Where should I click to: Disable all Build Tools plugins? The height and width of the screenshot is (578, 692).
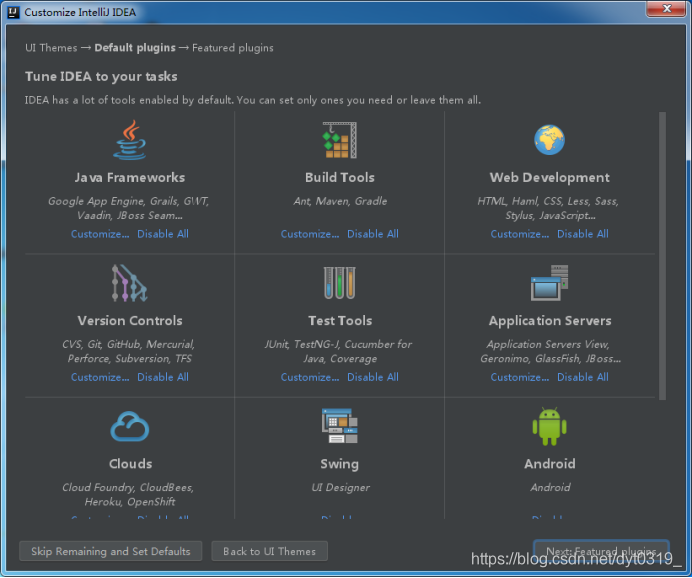point(373,234)
